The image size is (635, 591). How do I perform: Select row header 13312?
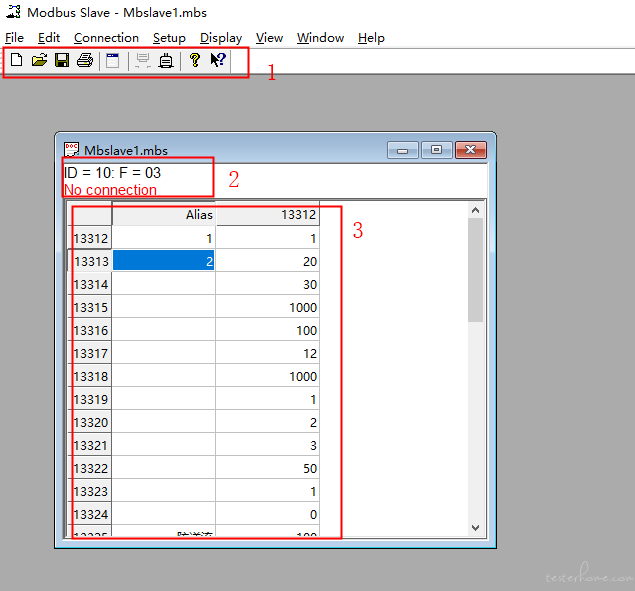pyautogui.click(x=90, y=238)
